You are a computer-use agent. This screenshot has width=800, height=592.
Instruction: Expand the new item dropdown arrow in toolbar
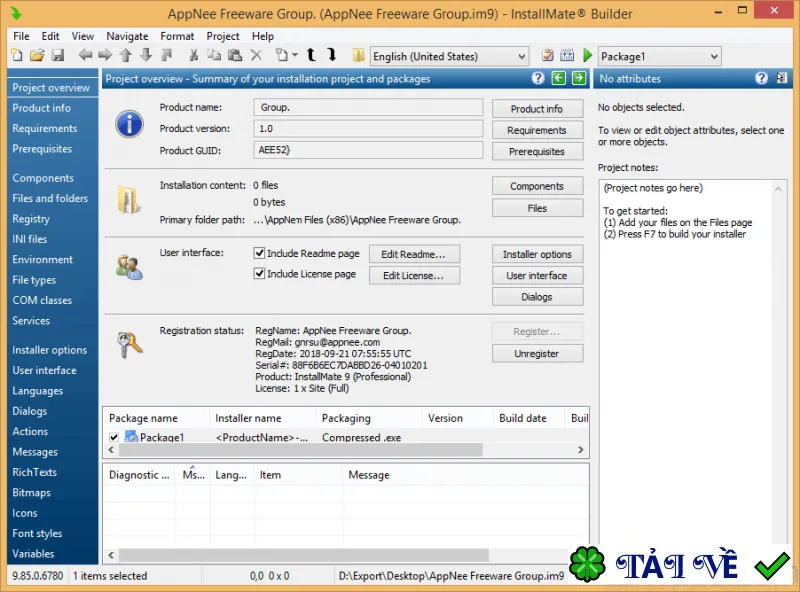tap(294, 55)
